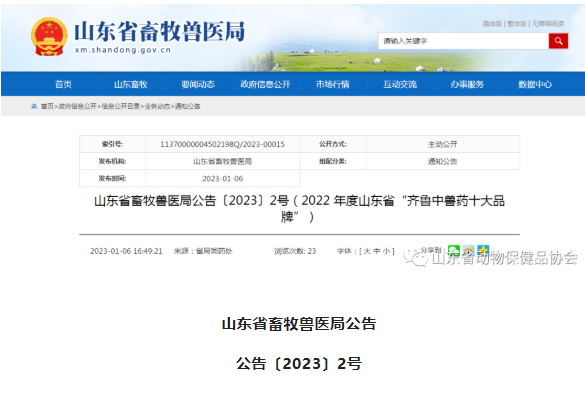
Task: Open 无障碍阅读 accessibility reading mode
Action: pos(548,23)
